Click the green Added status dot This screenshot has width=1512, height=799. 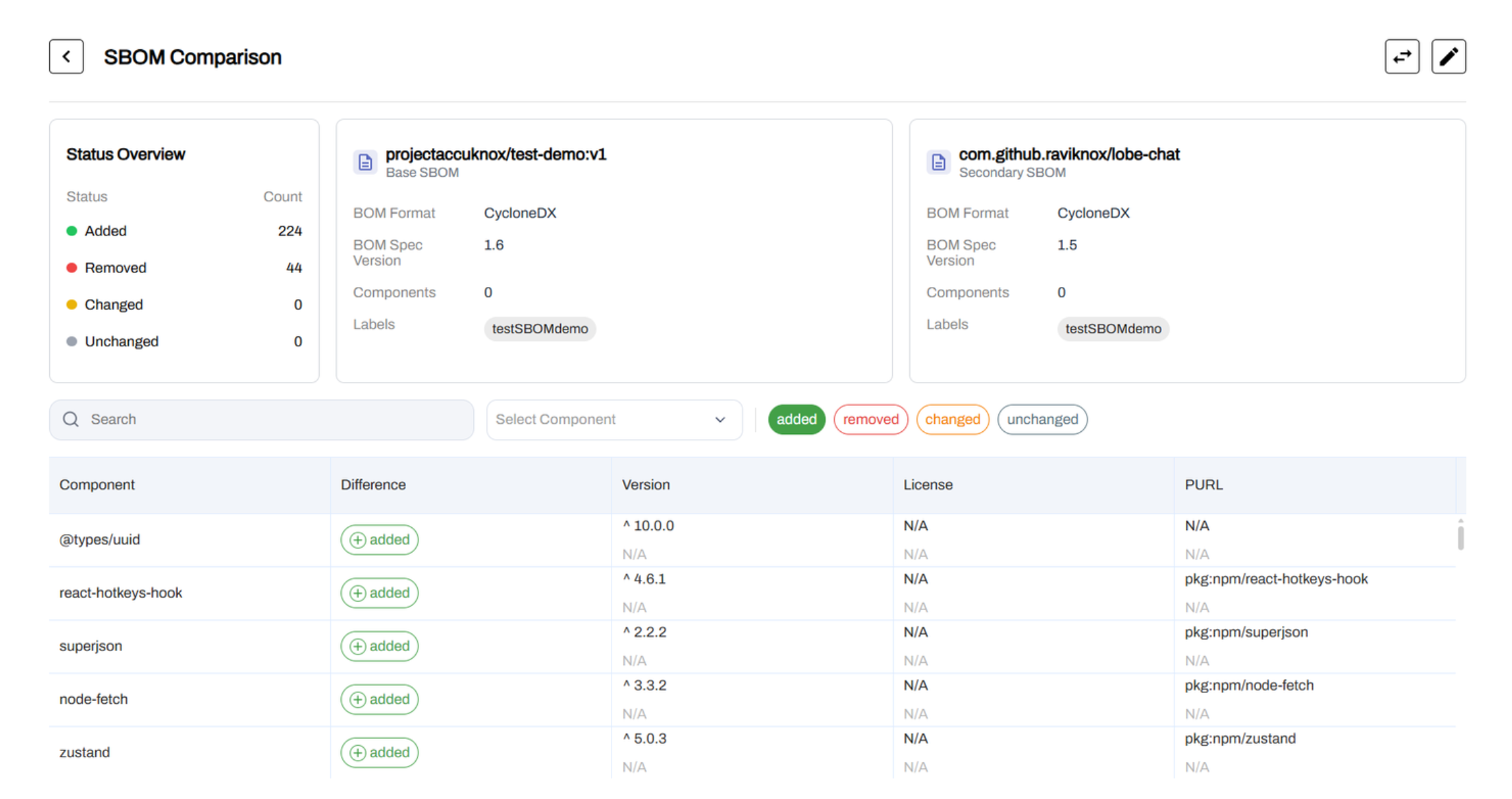tap(72, 231)
